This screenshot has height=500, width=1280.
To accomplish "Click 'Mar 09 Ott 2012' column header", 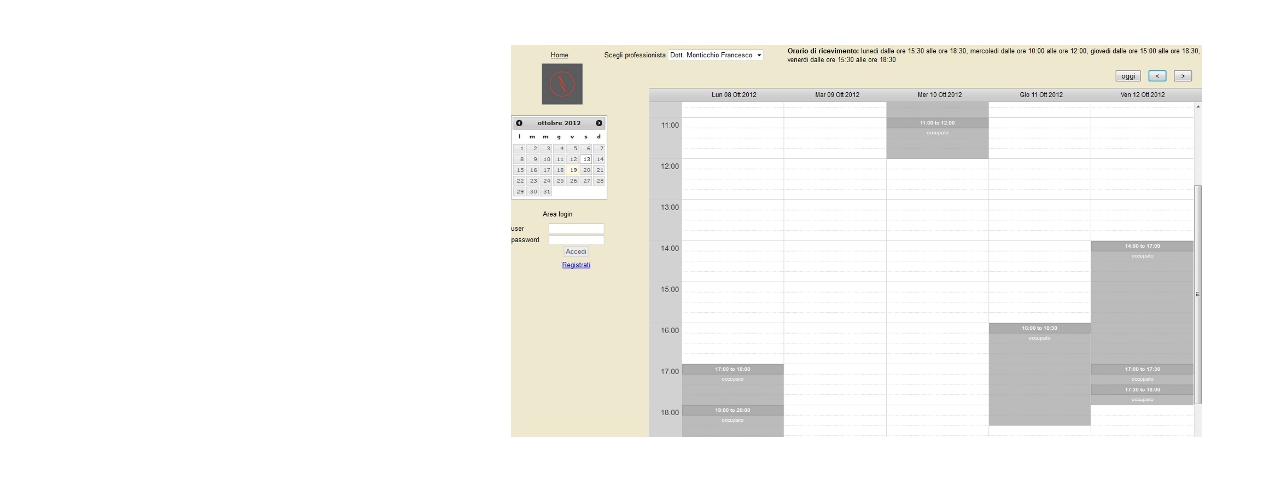I will 836,95.
